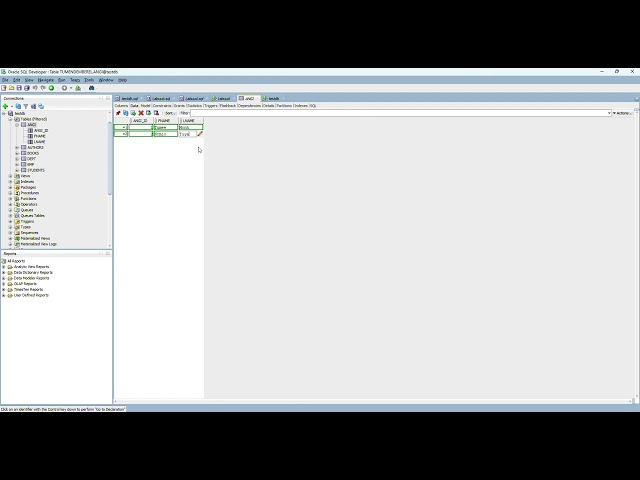Expand the DEPT table node
Image resolution: width=640 pixels, height=480 pixels.
tap(17, 159)
